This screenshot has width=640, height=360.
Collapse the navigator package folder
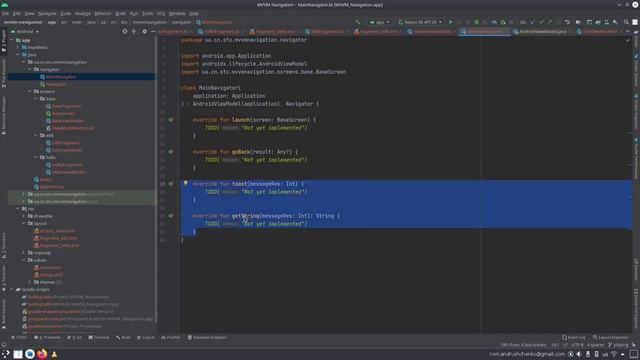[x=30, y=69]
